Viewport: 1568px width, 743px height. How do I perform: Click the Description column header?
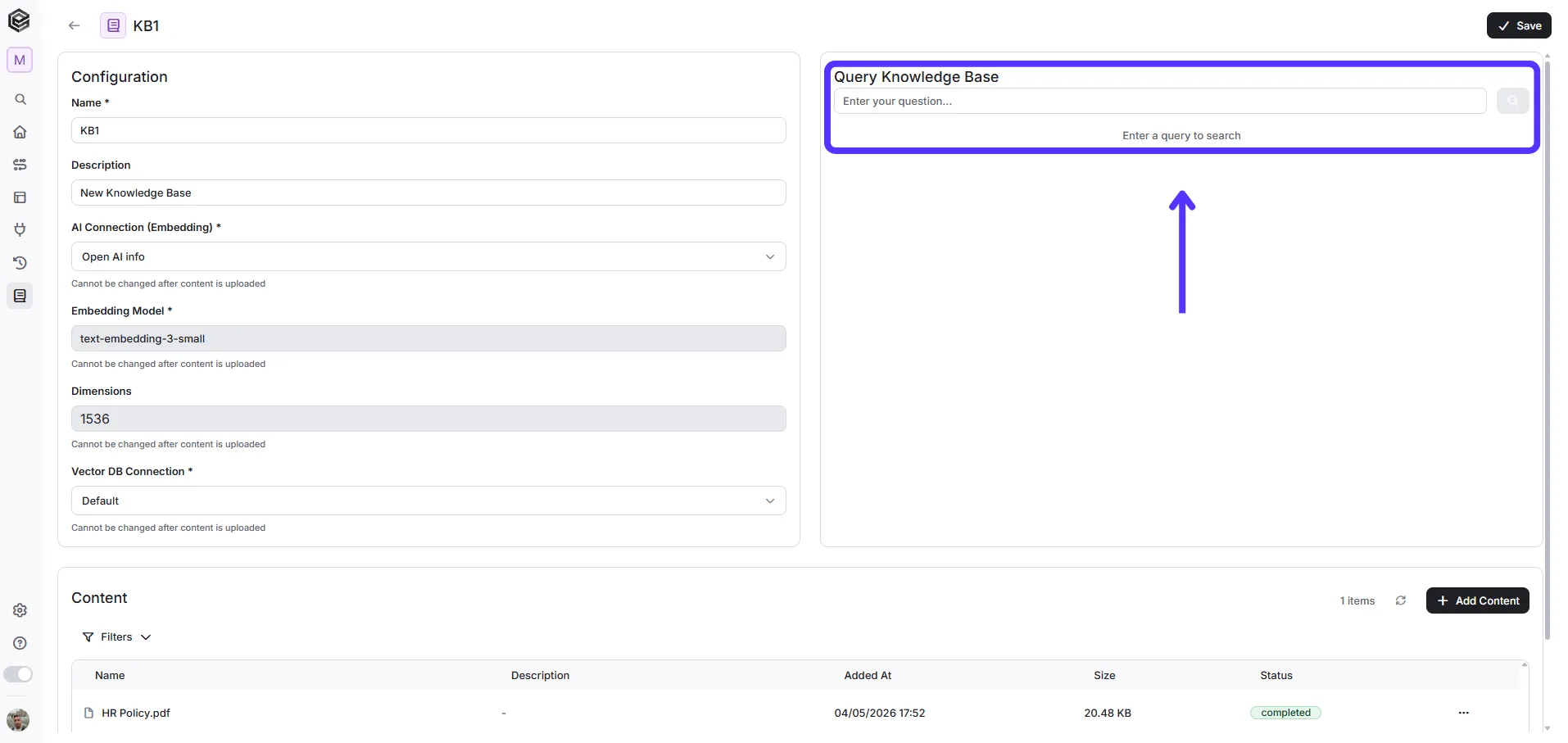pos(540,675)
